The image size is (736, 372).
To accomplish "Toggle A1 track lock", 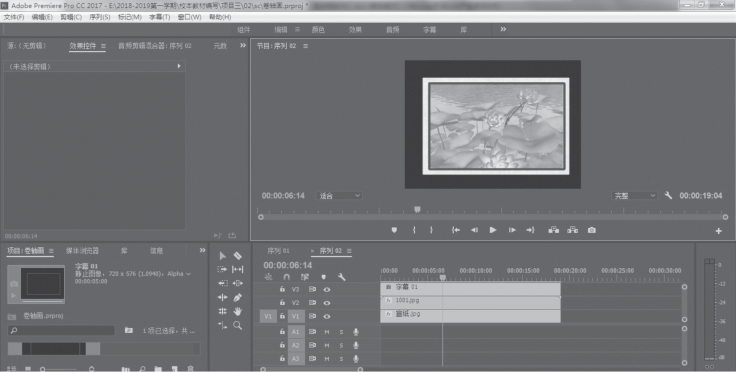I will point(282,332).
